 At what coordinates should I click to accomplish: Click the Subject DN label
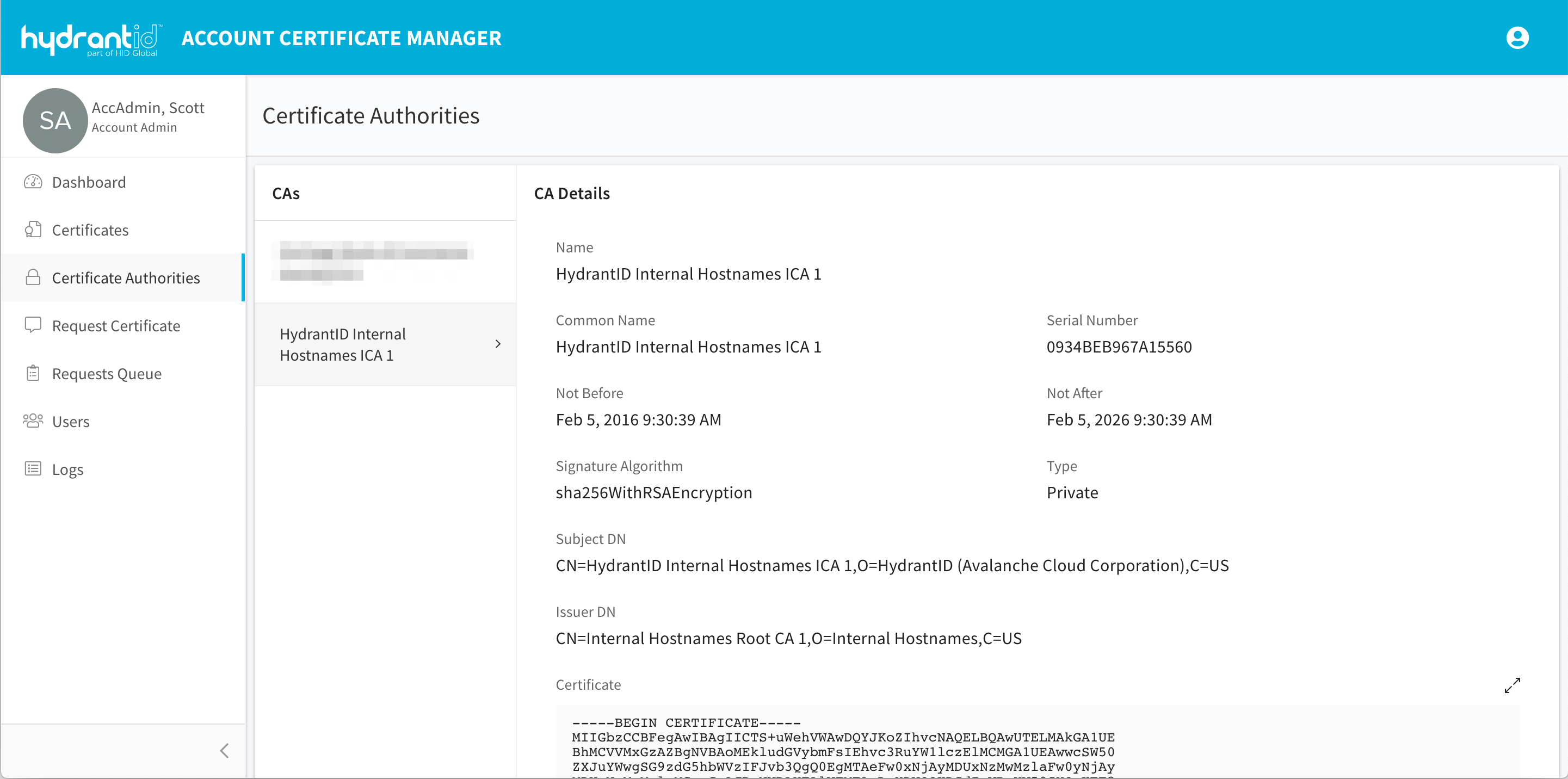click(x=590, y=539)
